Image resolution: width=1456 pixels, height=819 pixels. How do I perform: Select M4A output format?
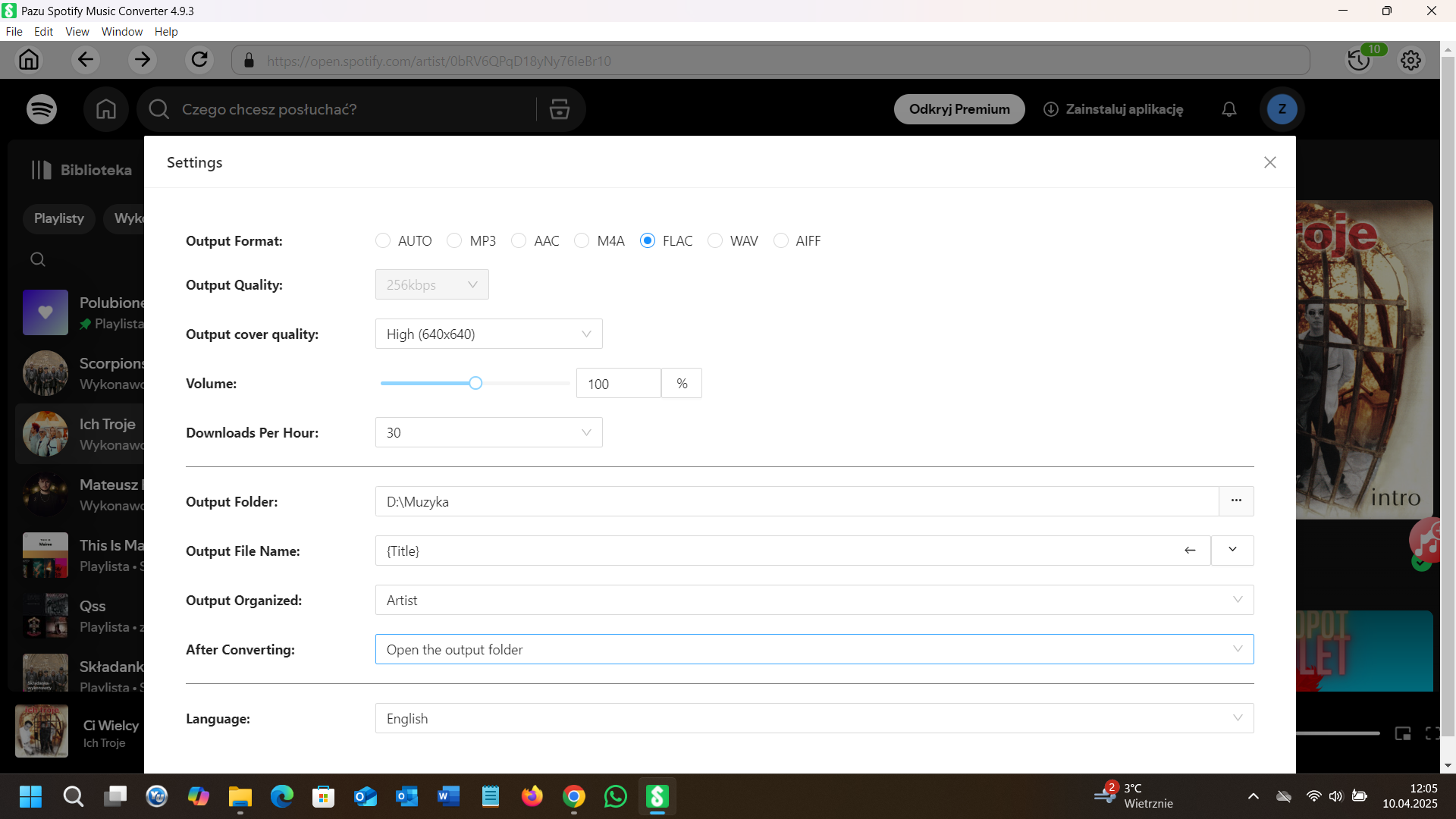click(582, 240)
